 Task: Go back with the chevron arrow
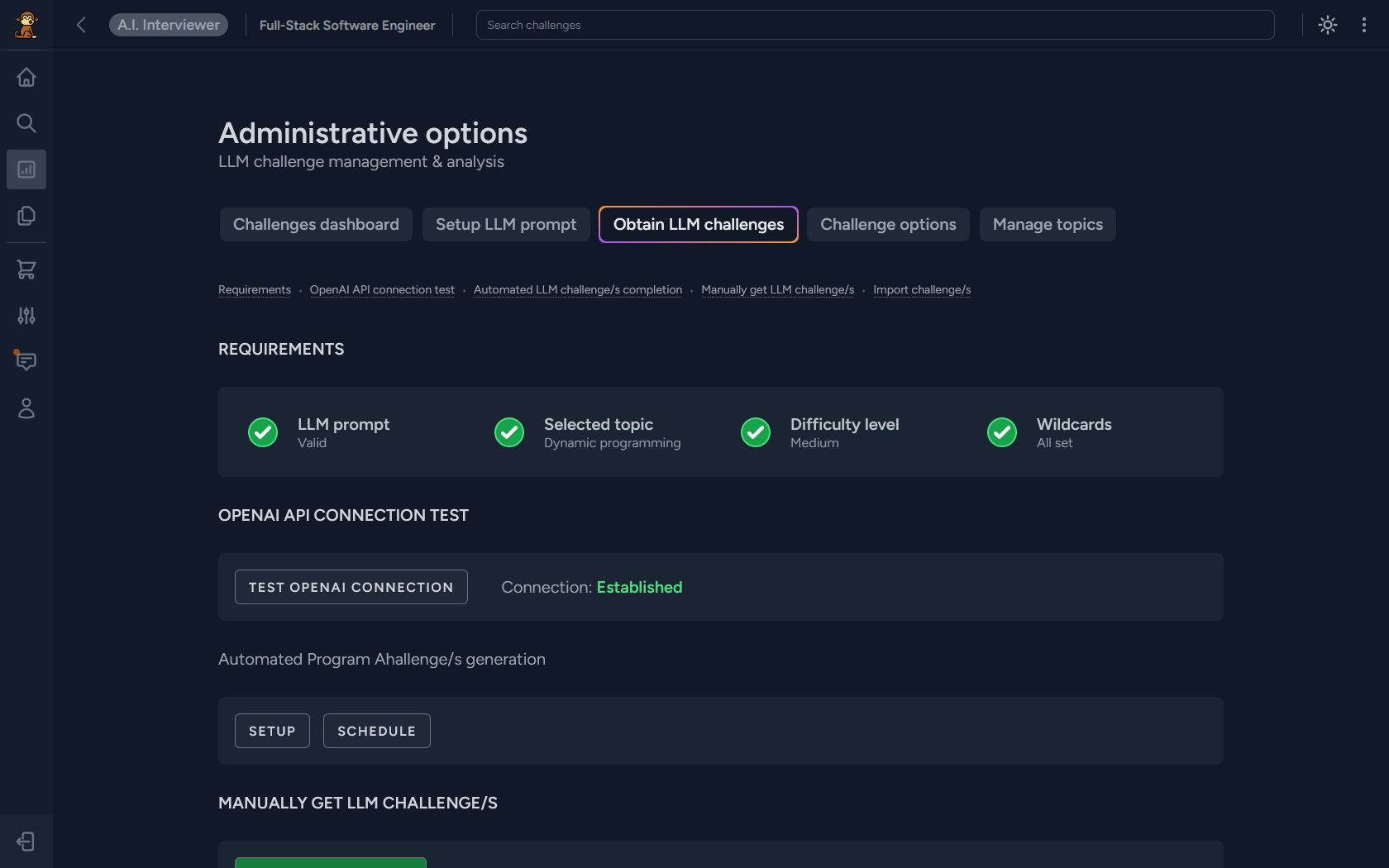[81, 25]
